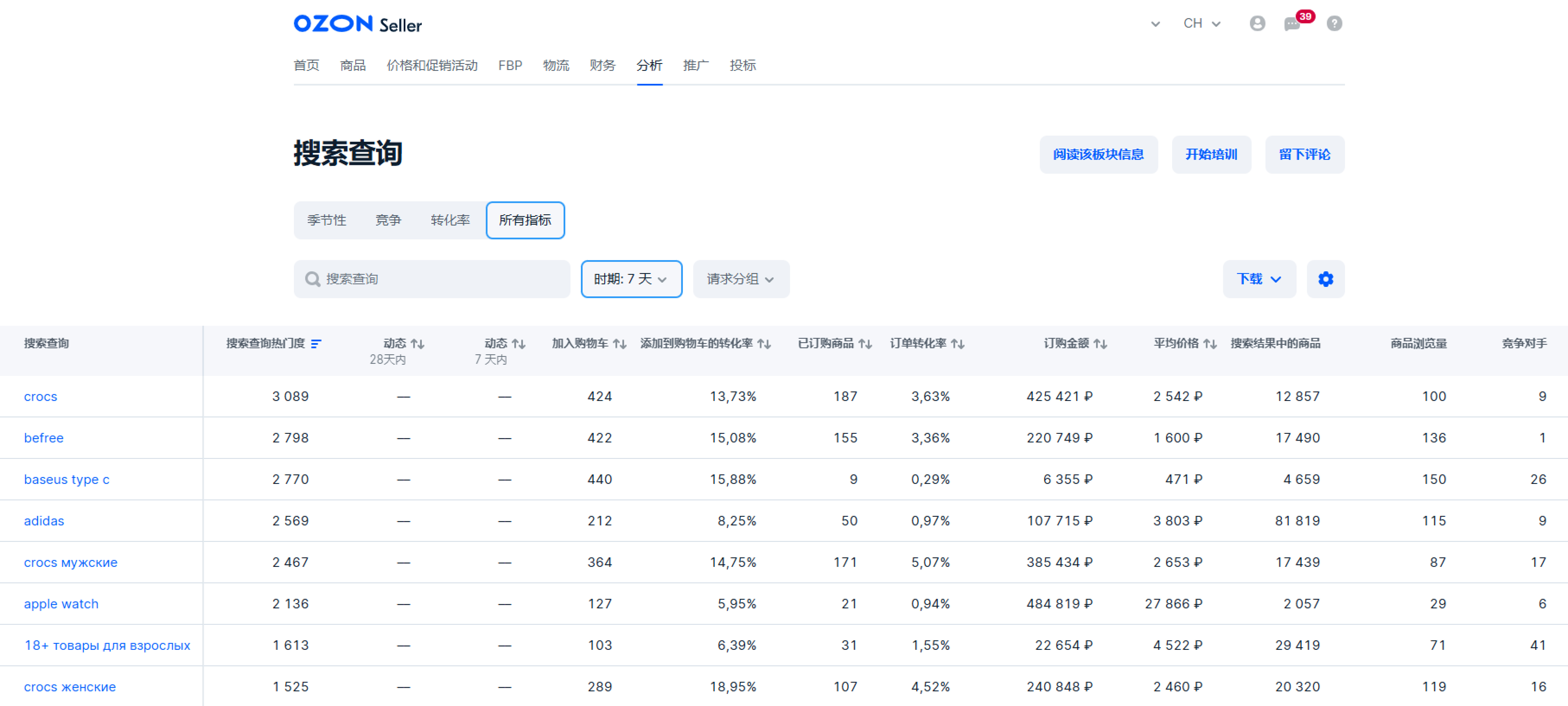Switch to the 转化率 tab

click(x=450, y=220)
